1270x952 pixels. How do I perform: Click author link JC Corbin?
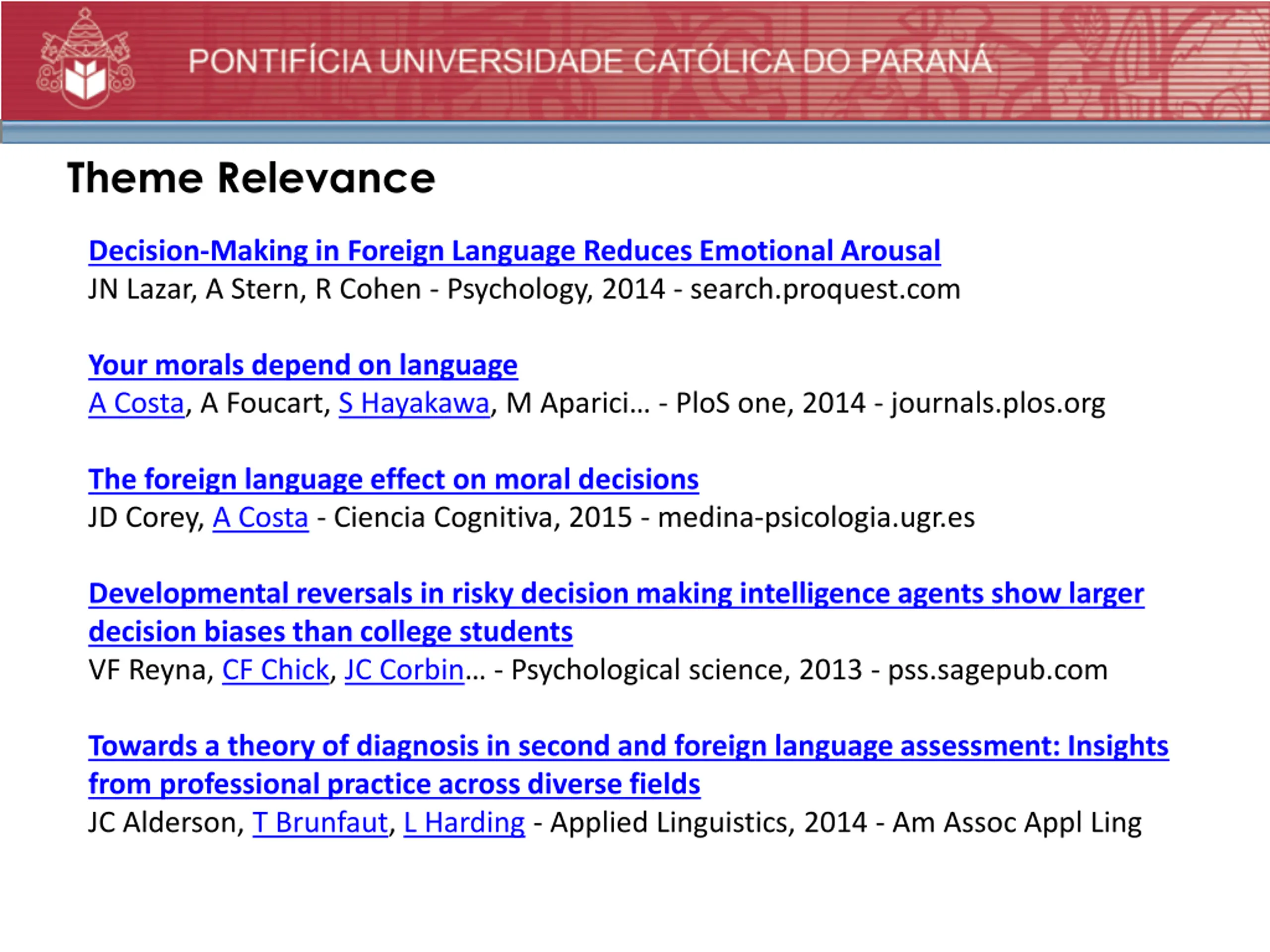(404, 670)
